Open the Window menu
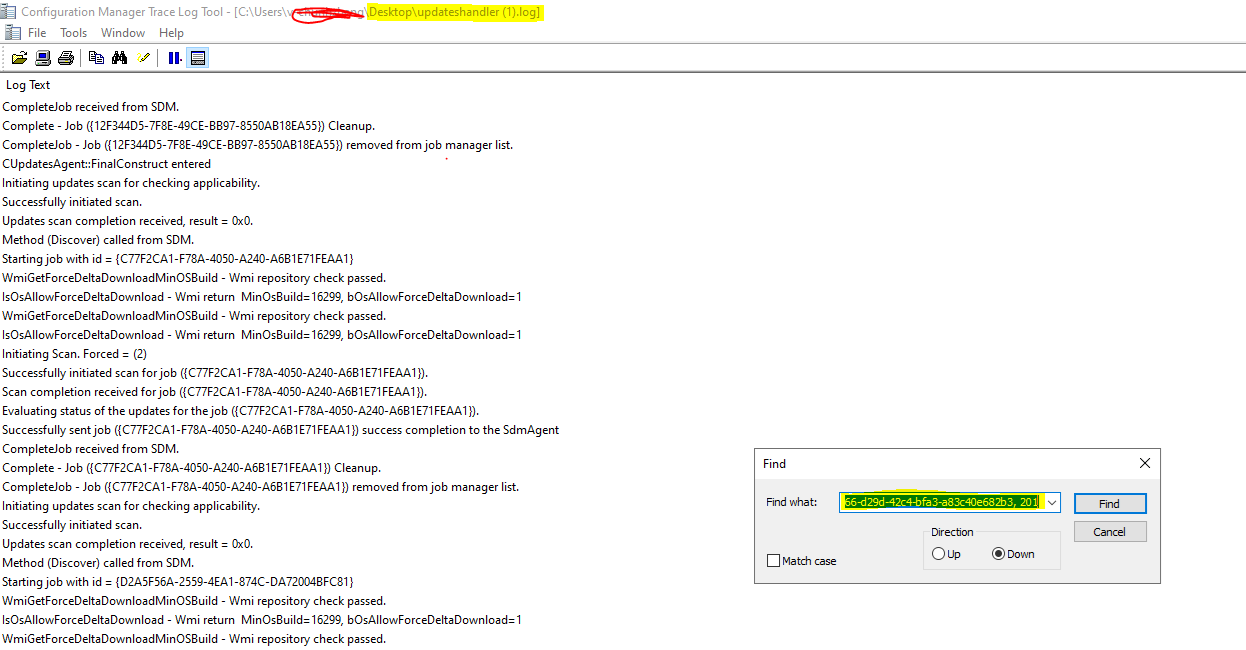 122,32
